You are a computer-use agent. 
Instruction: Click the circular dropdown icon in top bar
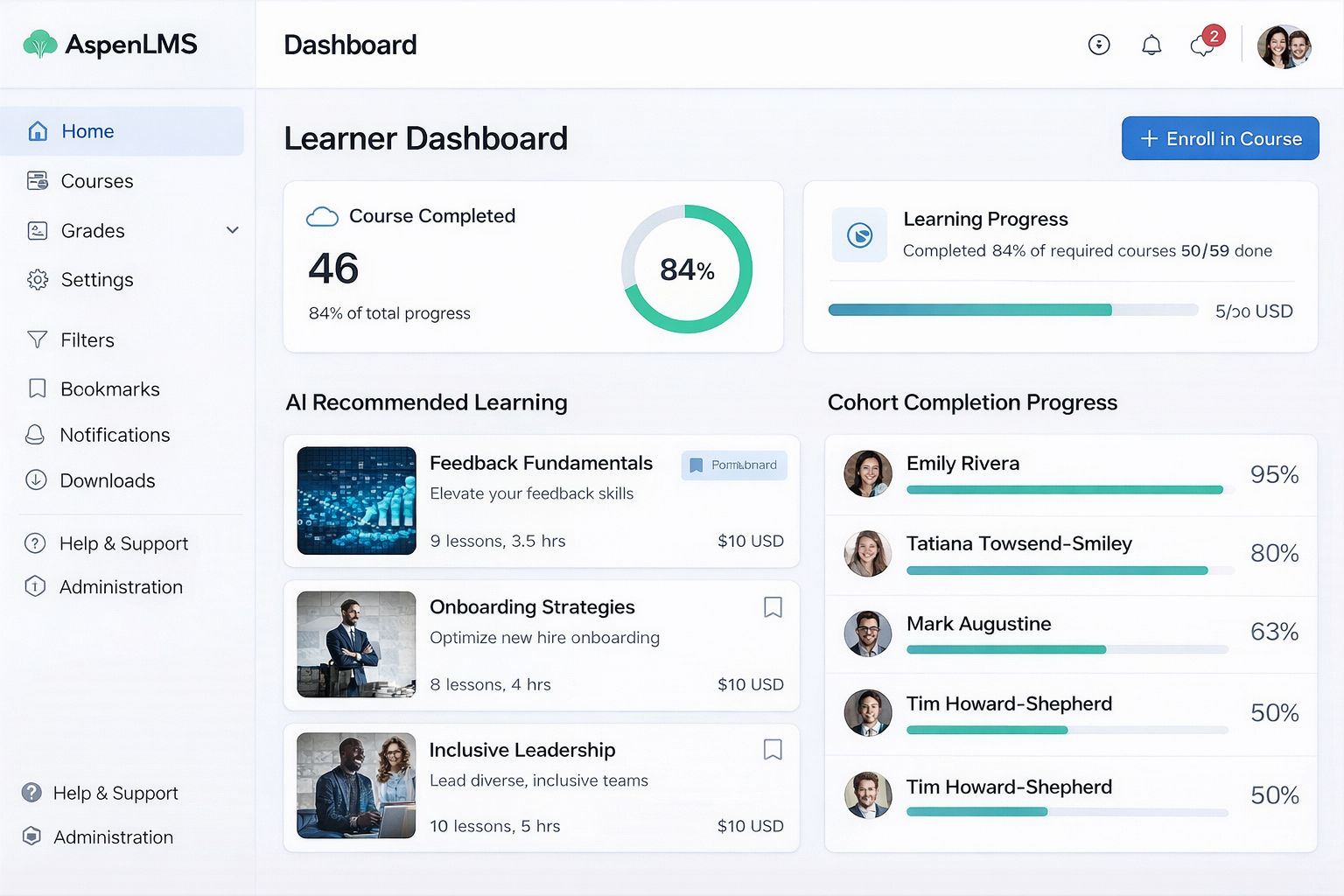click(x=1099, y=45)
